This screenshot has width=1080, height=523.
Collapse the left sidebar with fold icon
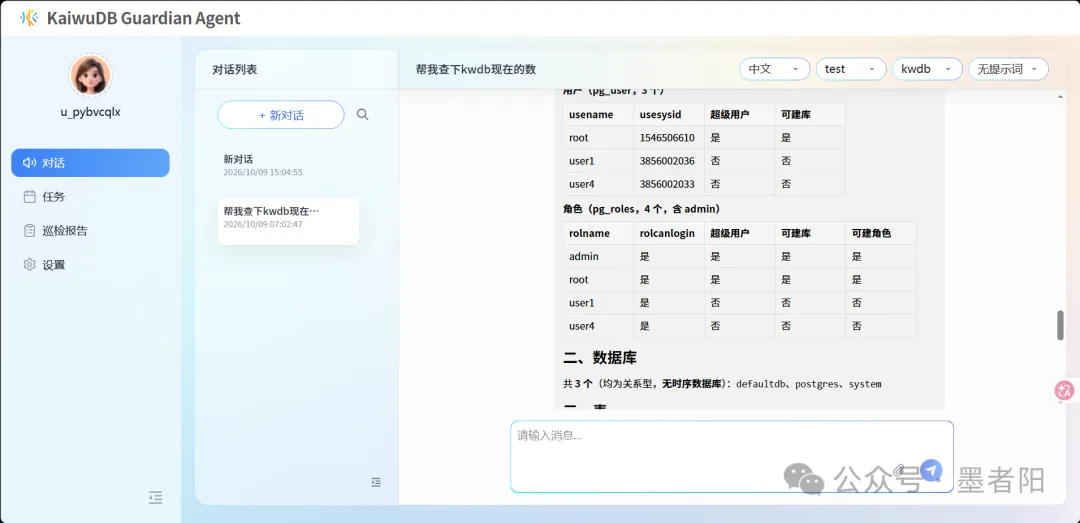click(x=156, y=497)
